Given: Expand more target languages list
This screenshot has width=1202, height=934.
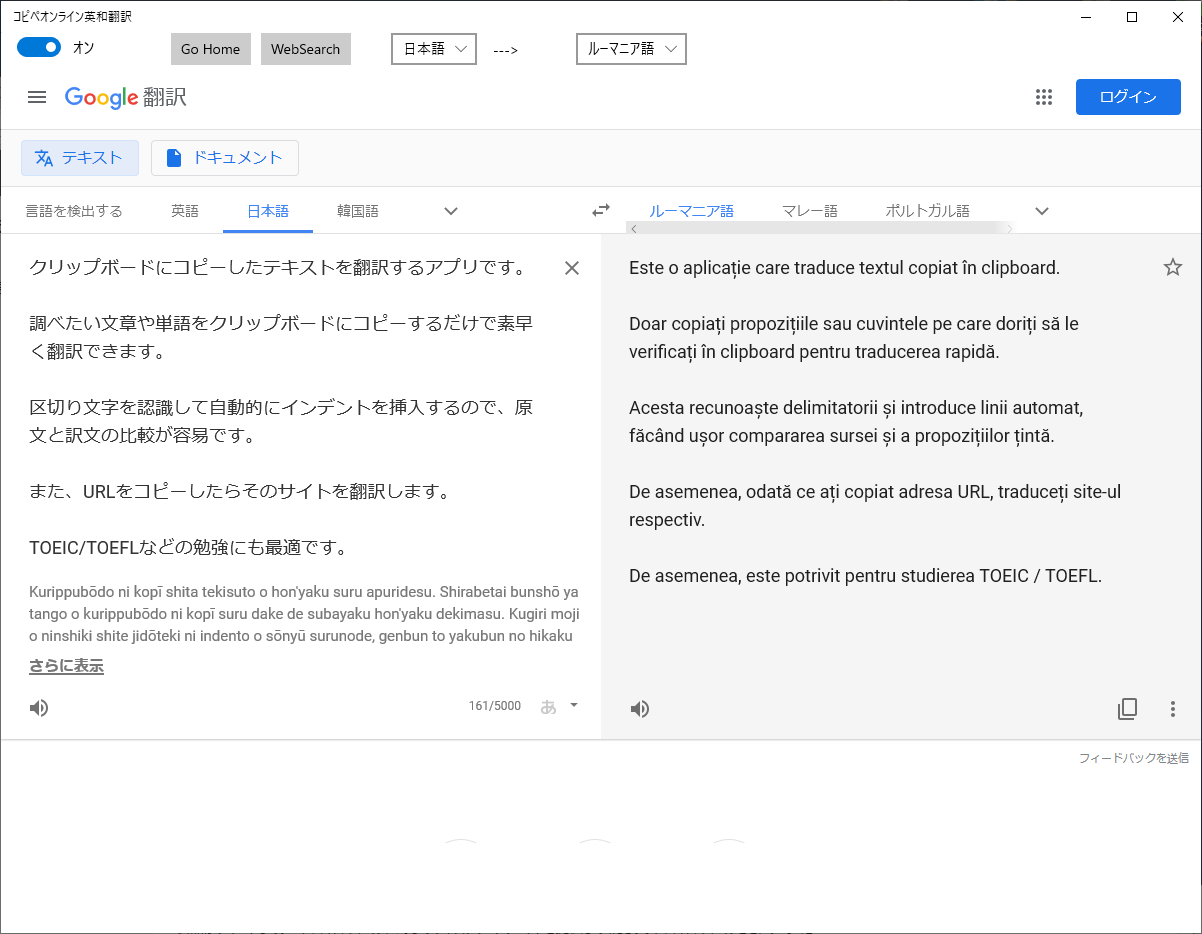Looking at the screenshot, I should click(1042, 211).
